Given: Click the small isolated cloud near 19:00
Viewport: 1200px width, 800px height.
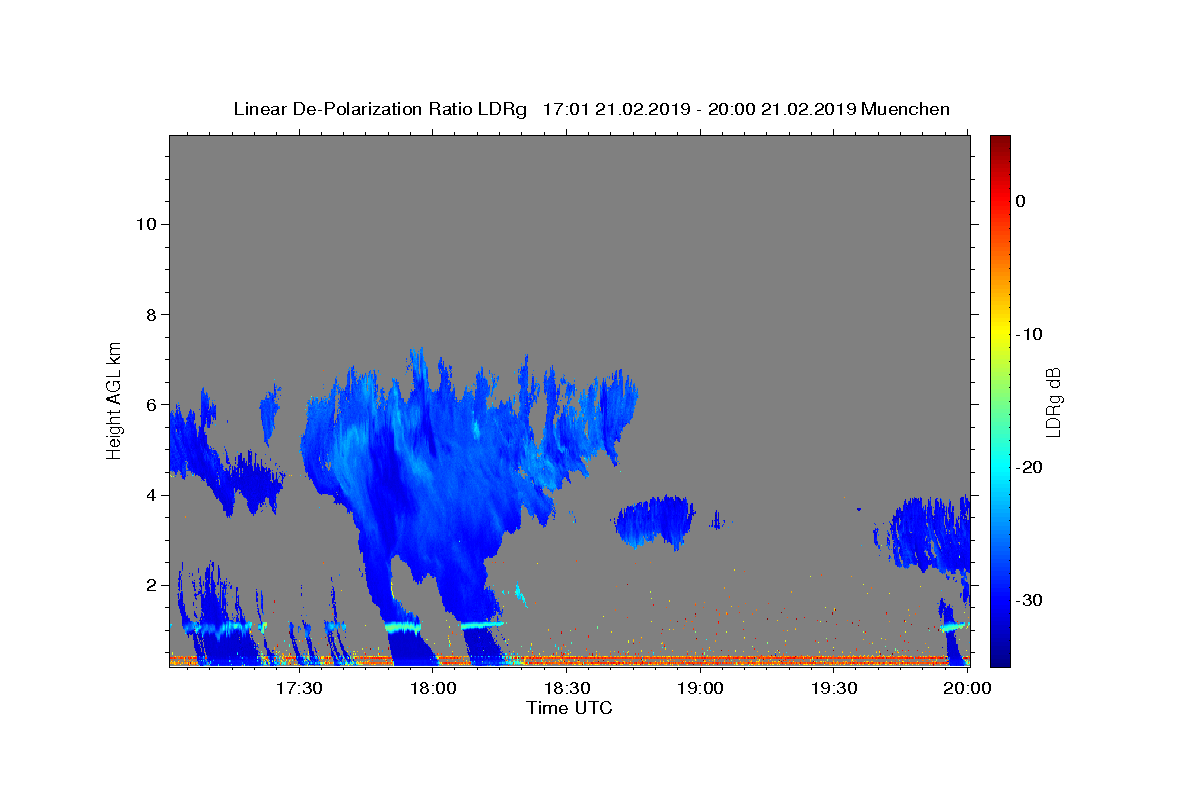Looking at the screenshot, I should tap(655, 521).
